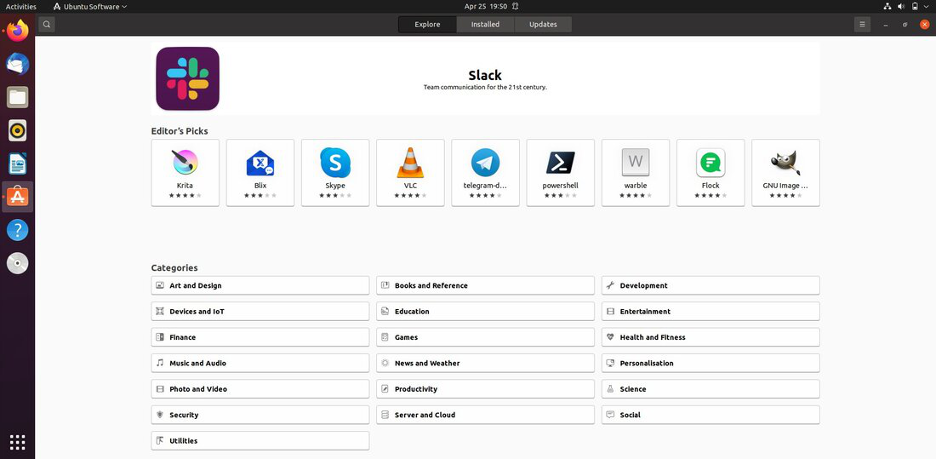Image resolution: width=936 pixels, height=460 pixels.
Task: Launch Thunderbird Mail from the dock
Action: pos(17,63)
